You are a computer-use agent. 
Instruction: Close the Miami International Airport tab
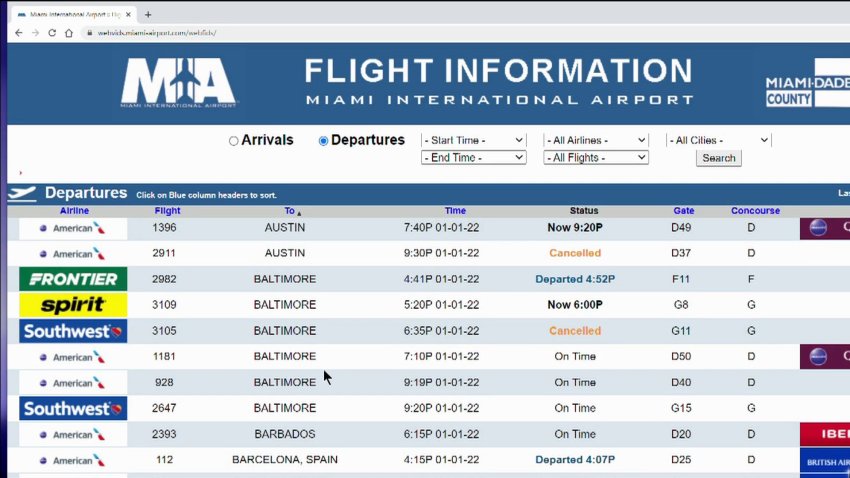(x=128, y=15)
